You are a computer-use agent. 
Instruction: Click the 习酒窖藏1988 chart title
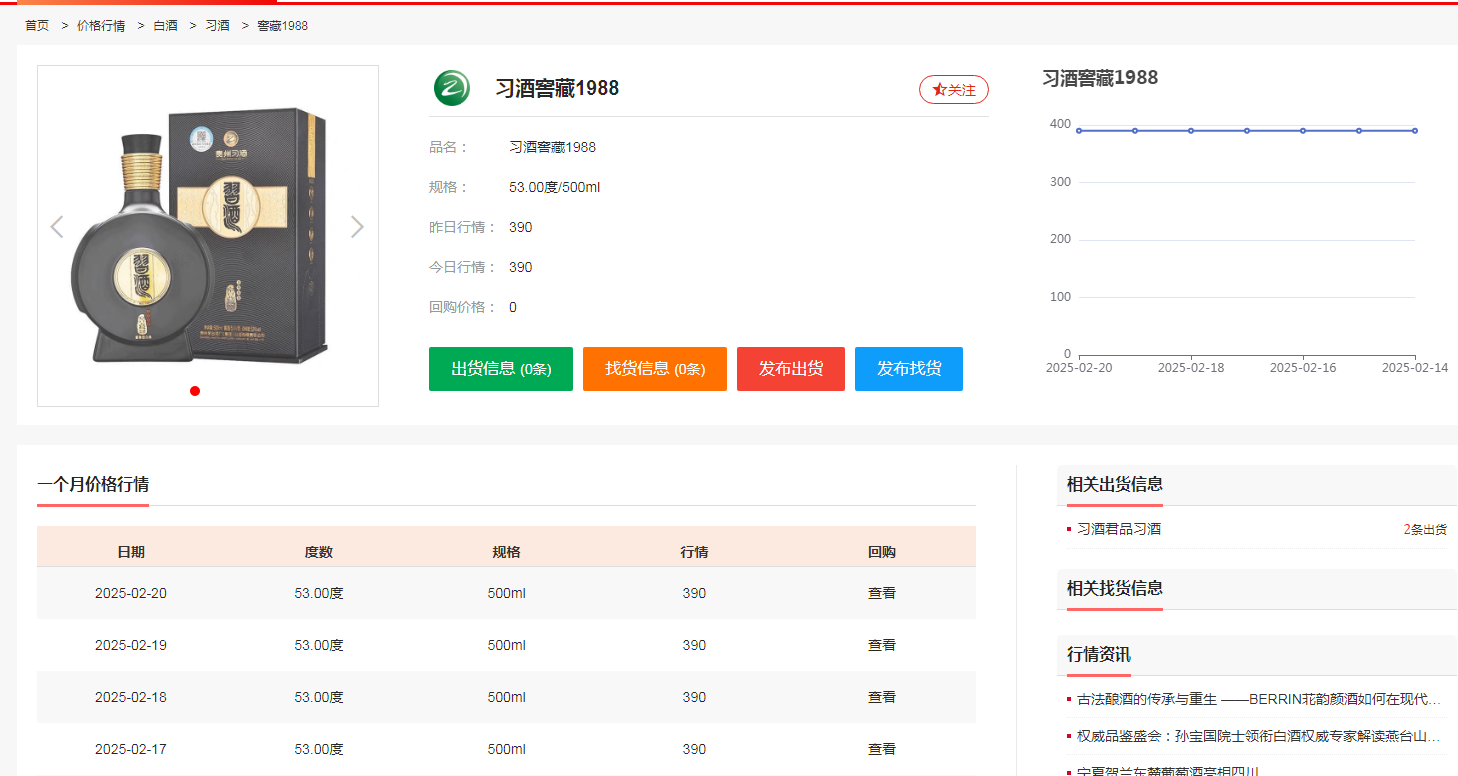[1100, 78]
